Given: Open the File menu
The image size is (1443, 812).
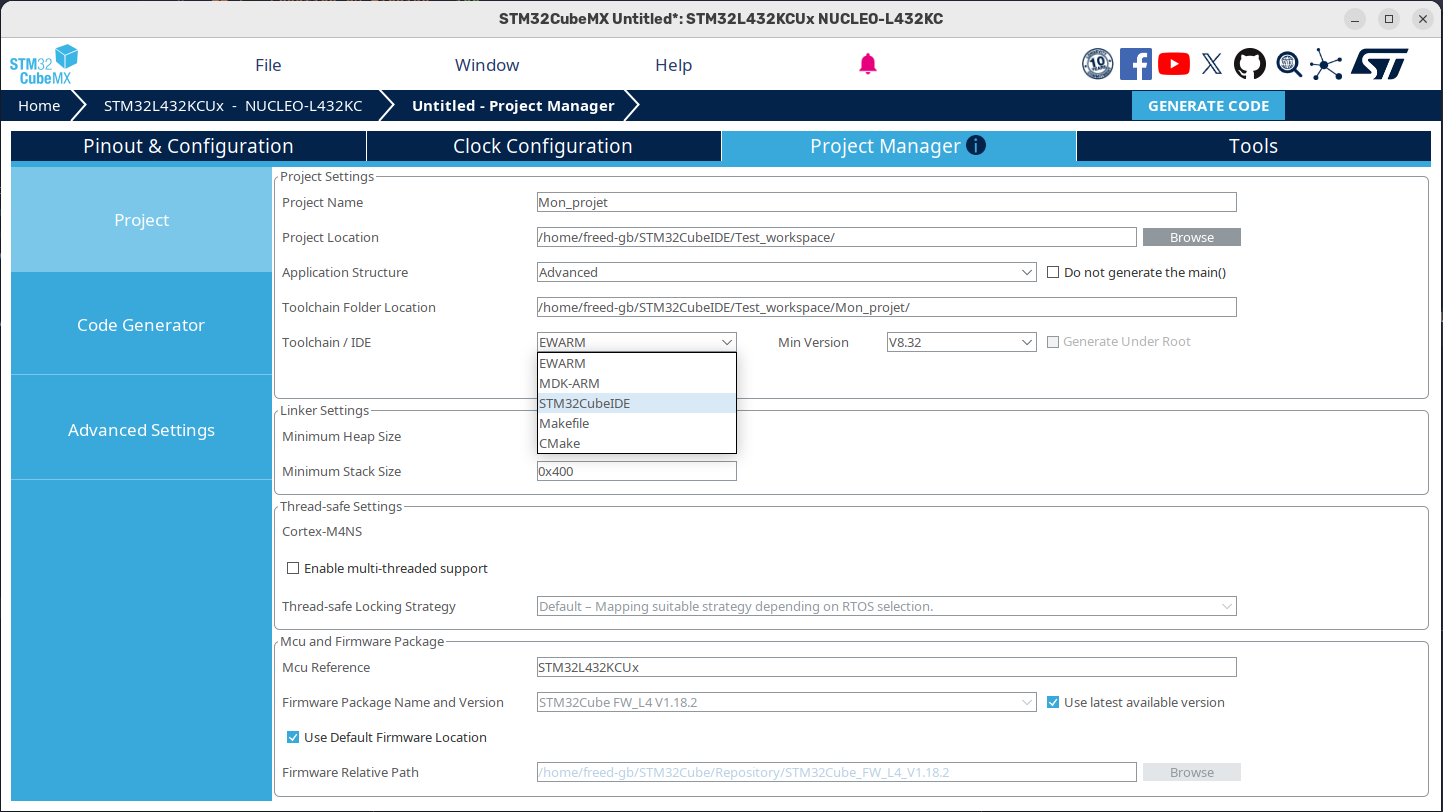Looking at the screenshot, I should click(268, 65).
